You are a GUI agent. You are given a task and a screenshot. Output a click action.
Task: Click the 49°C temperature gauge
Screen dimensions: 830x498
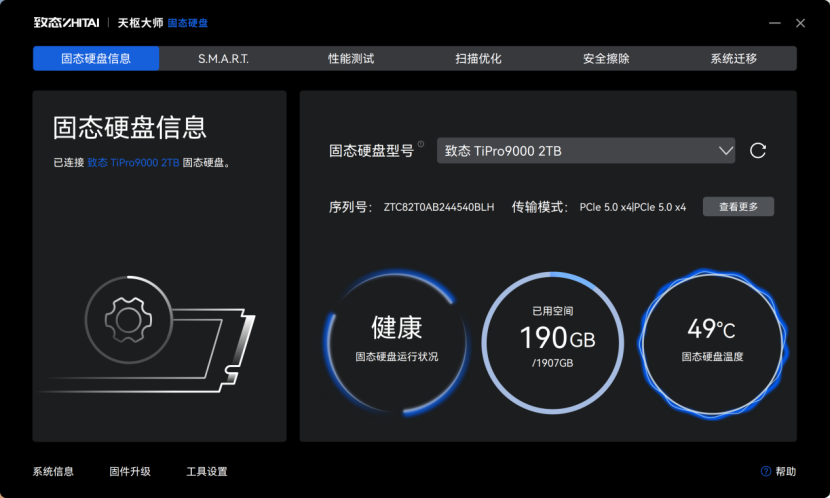point(712,339)
